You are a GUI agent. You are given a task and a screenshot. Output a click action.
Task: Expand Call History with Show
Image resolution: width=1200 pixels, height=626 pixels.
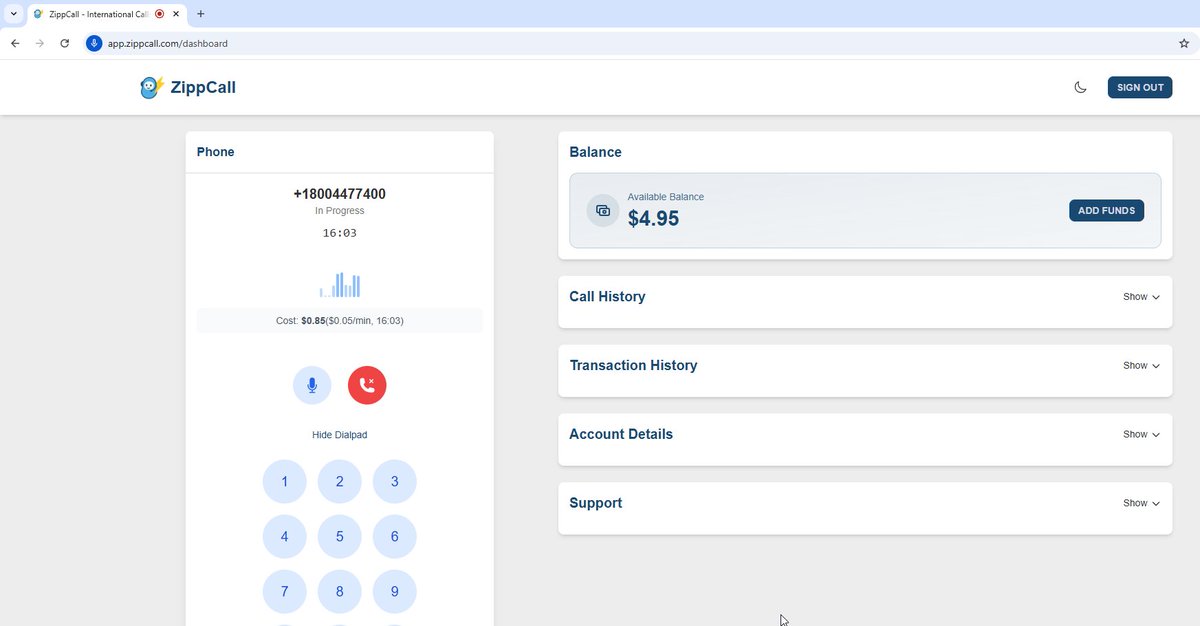(x=1141, y=297)
